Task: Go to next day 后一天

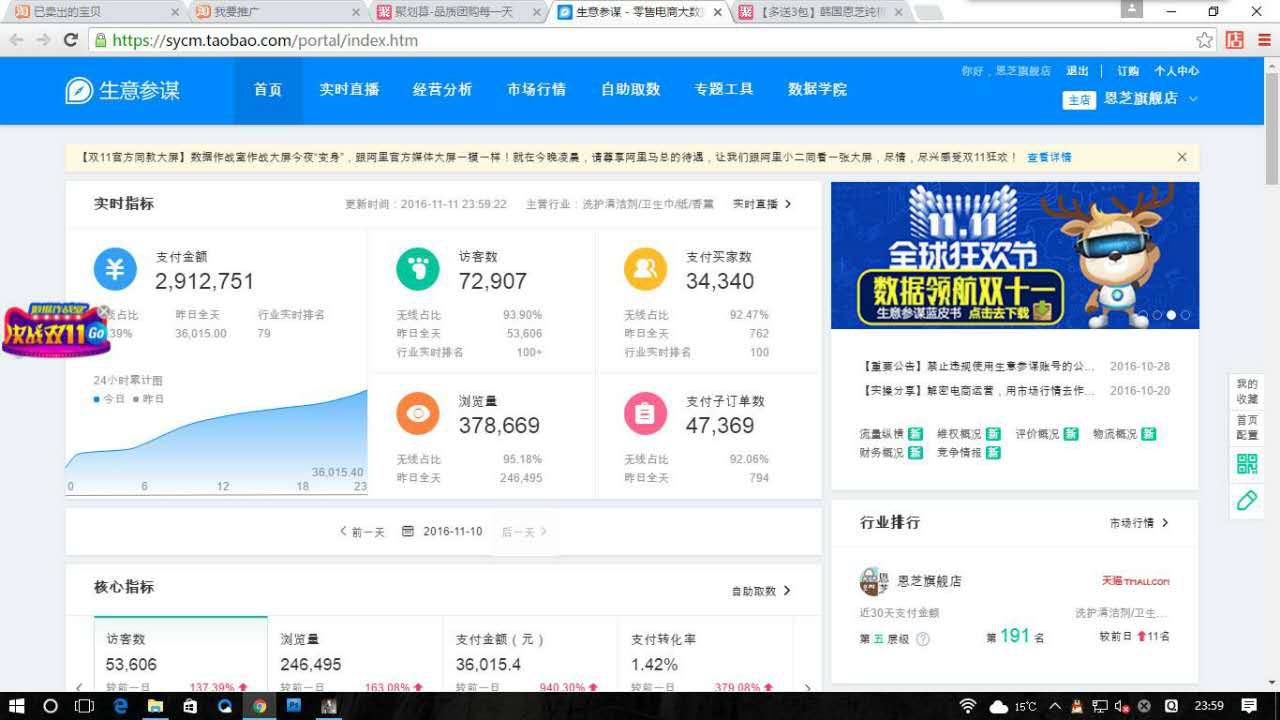Action: [x=524, y=532]
